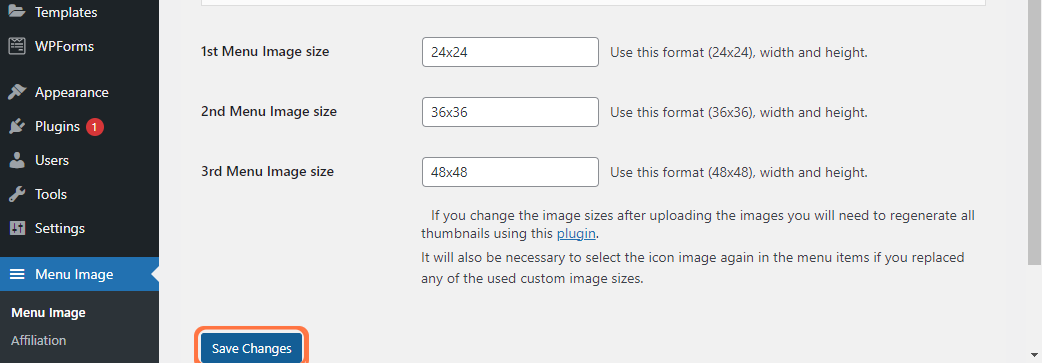Screen dimensions: 1042x363
Task: Follow the regenerate thumbnails plugin link
Action: (576, 233)
